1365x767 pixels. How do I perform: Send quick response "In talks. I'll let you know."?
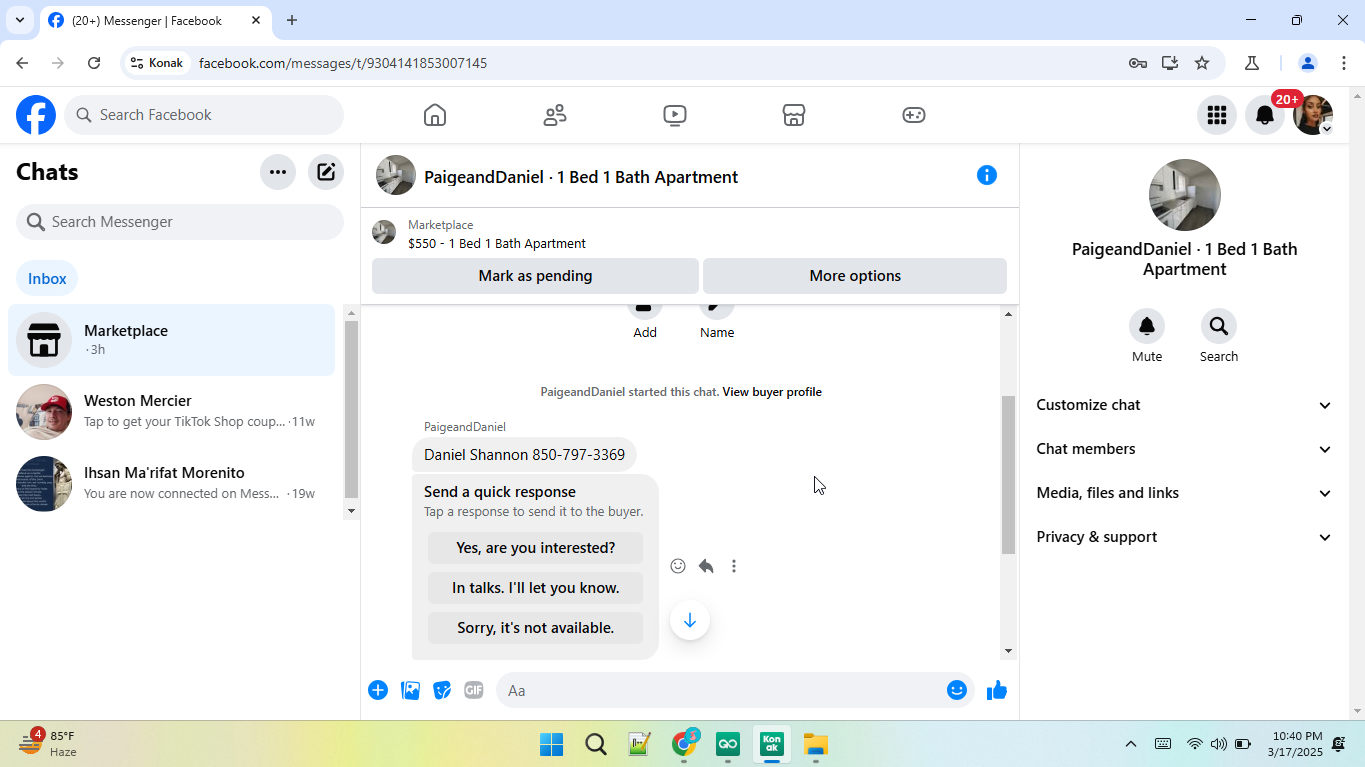pyautogui.click(x=536, y=588)
